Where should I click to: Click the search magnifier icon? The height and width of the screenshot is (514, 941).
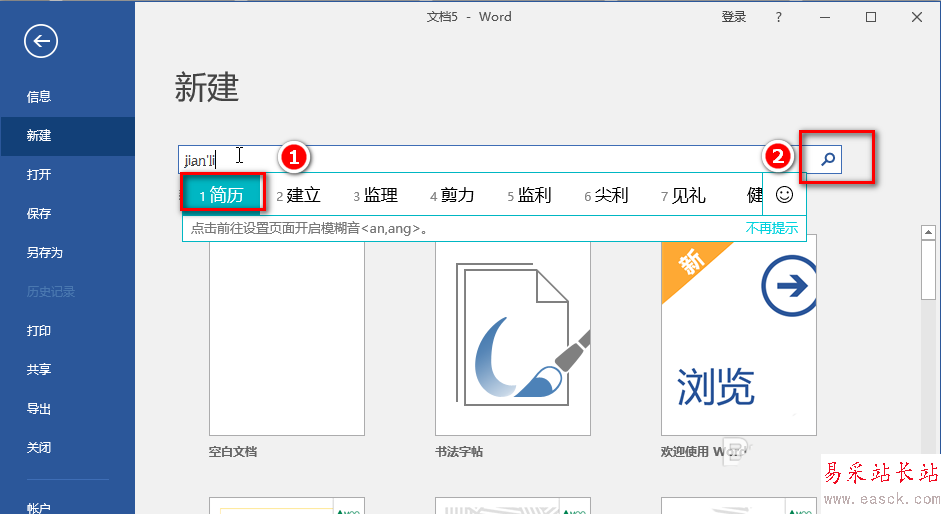point(828,159)
